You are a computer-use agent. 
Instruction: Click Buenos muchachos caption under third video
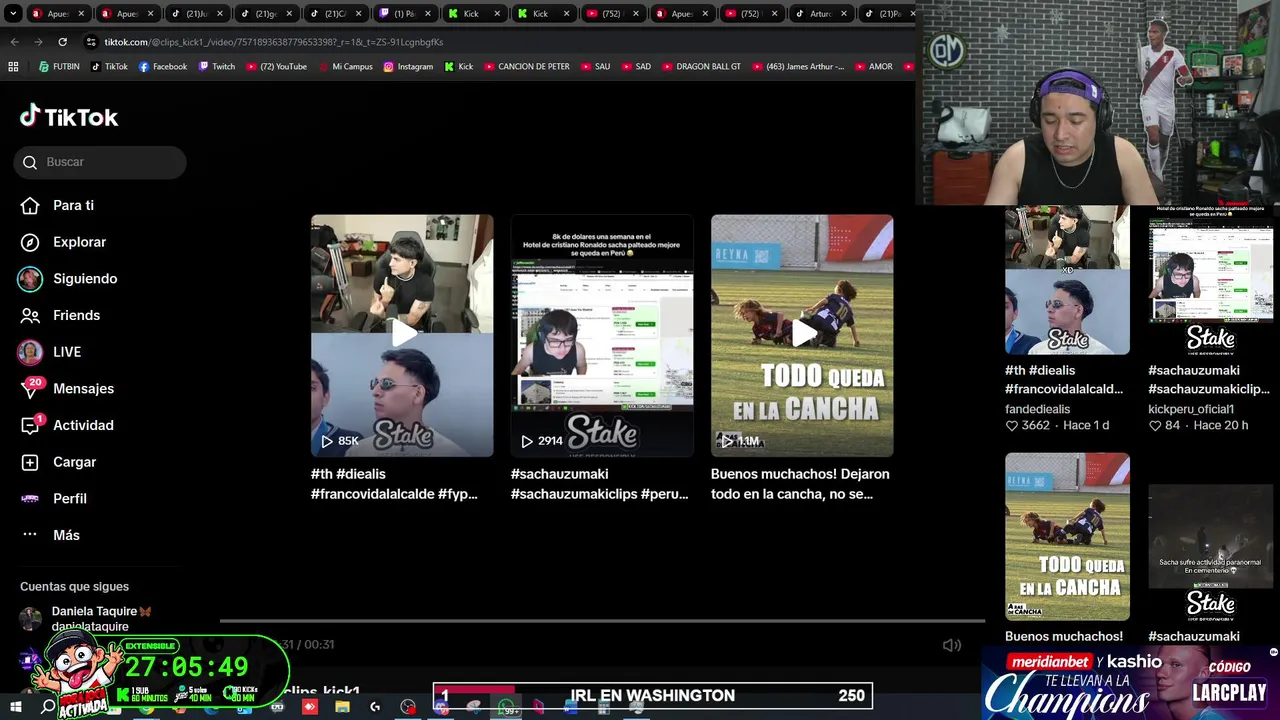(x=800, y=484)
